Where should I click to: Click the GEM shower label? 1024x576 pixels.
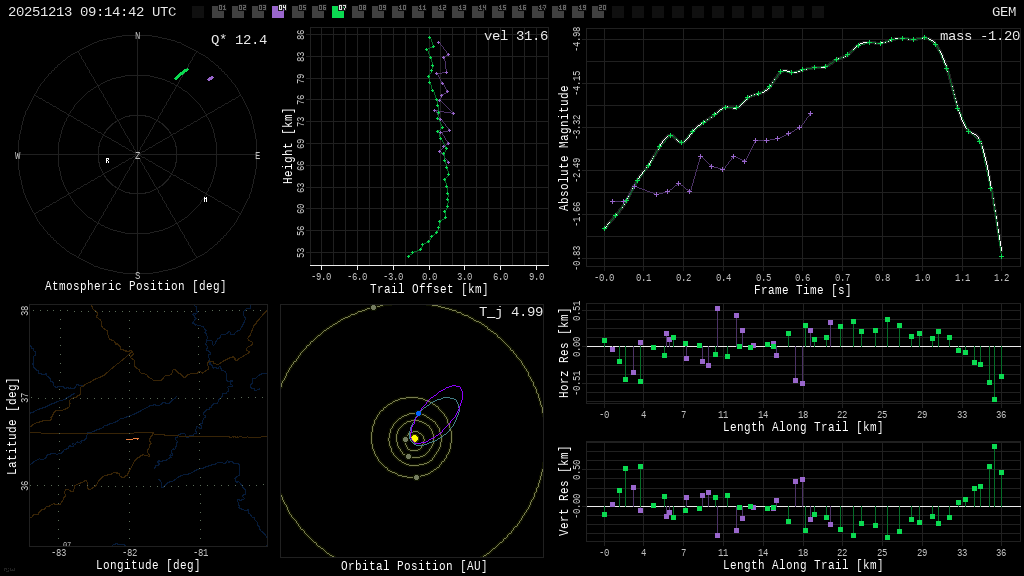1004,12
